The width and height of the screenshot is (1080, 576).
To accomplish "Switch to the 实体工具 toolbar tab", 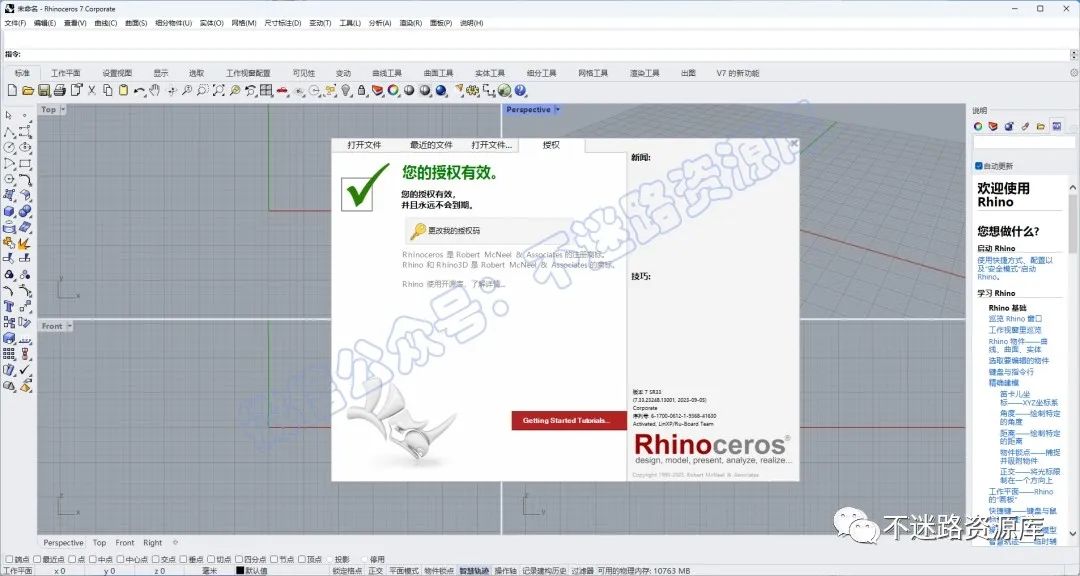I will [490, 73].
